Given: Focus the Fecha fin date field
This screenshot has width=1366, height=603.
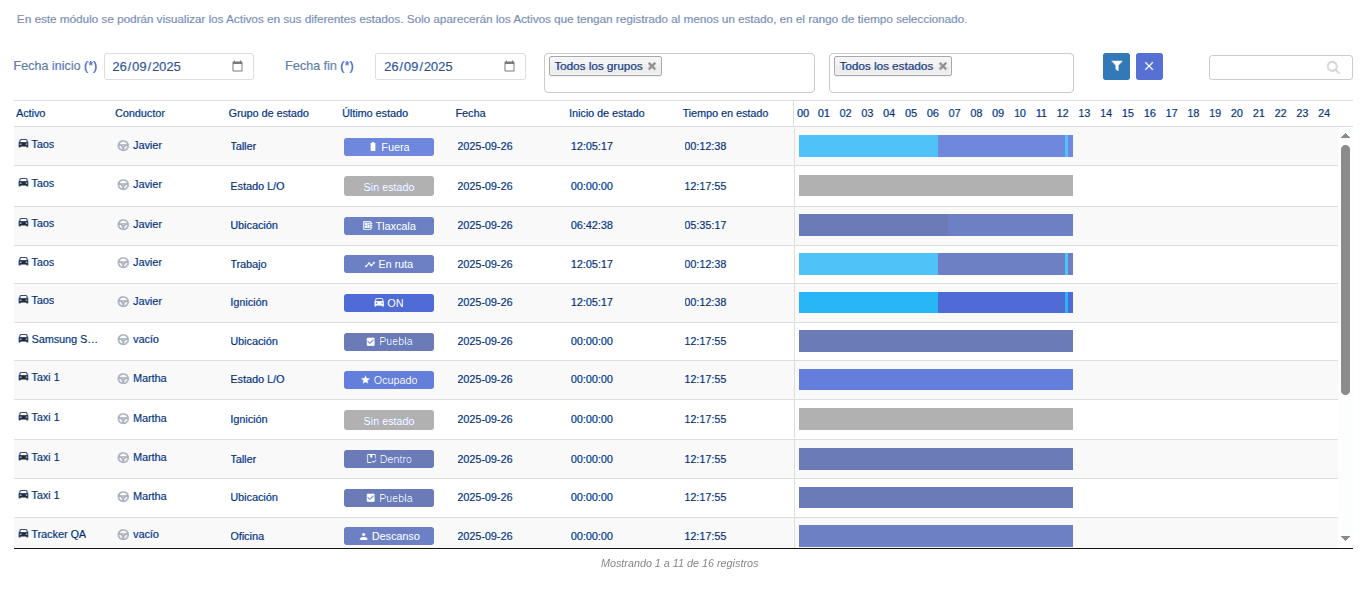Looking at the screenshot, I should (450, 66).
